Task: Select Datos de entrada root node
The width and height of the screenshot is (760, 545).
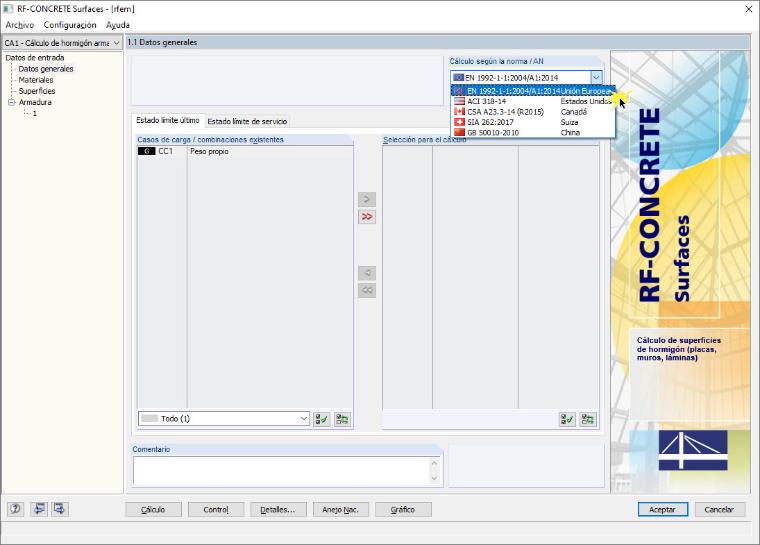Action: point(34,58)
